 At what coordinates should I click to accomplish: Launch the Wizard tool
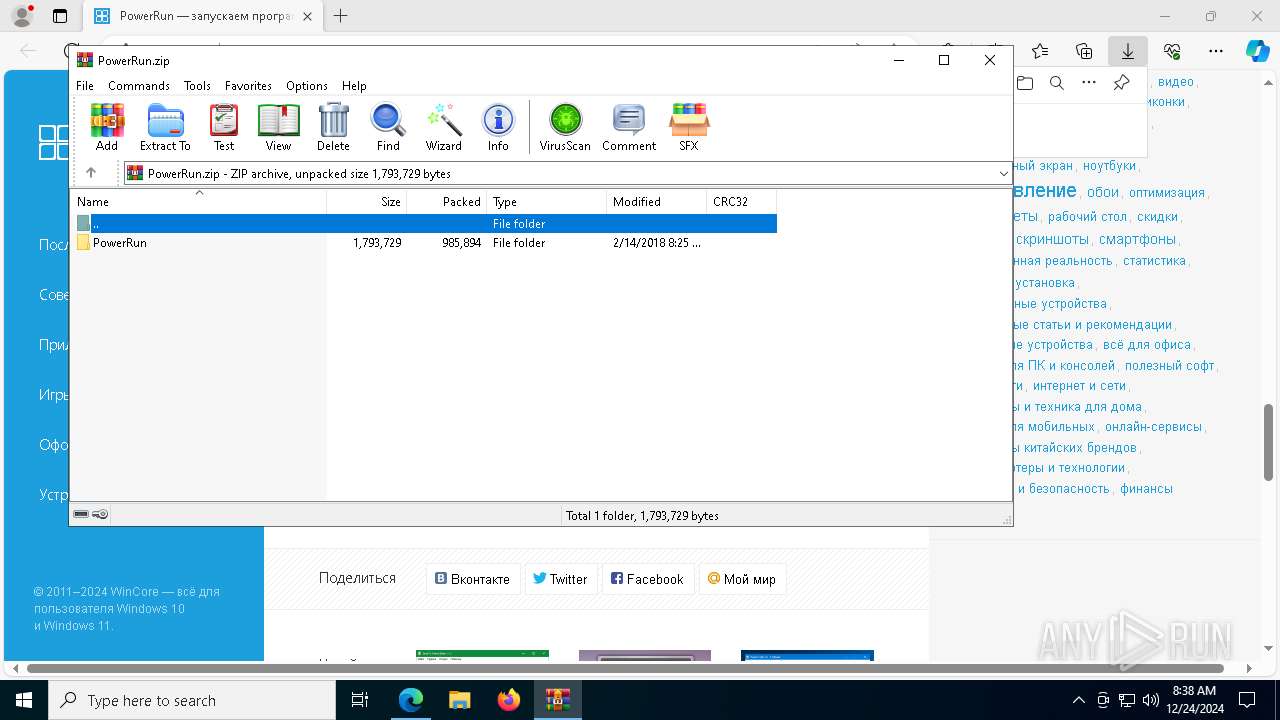[x=443, y=127]
